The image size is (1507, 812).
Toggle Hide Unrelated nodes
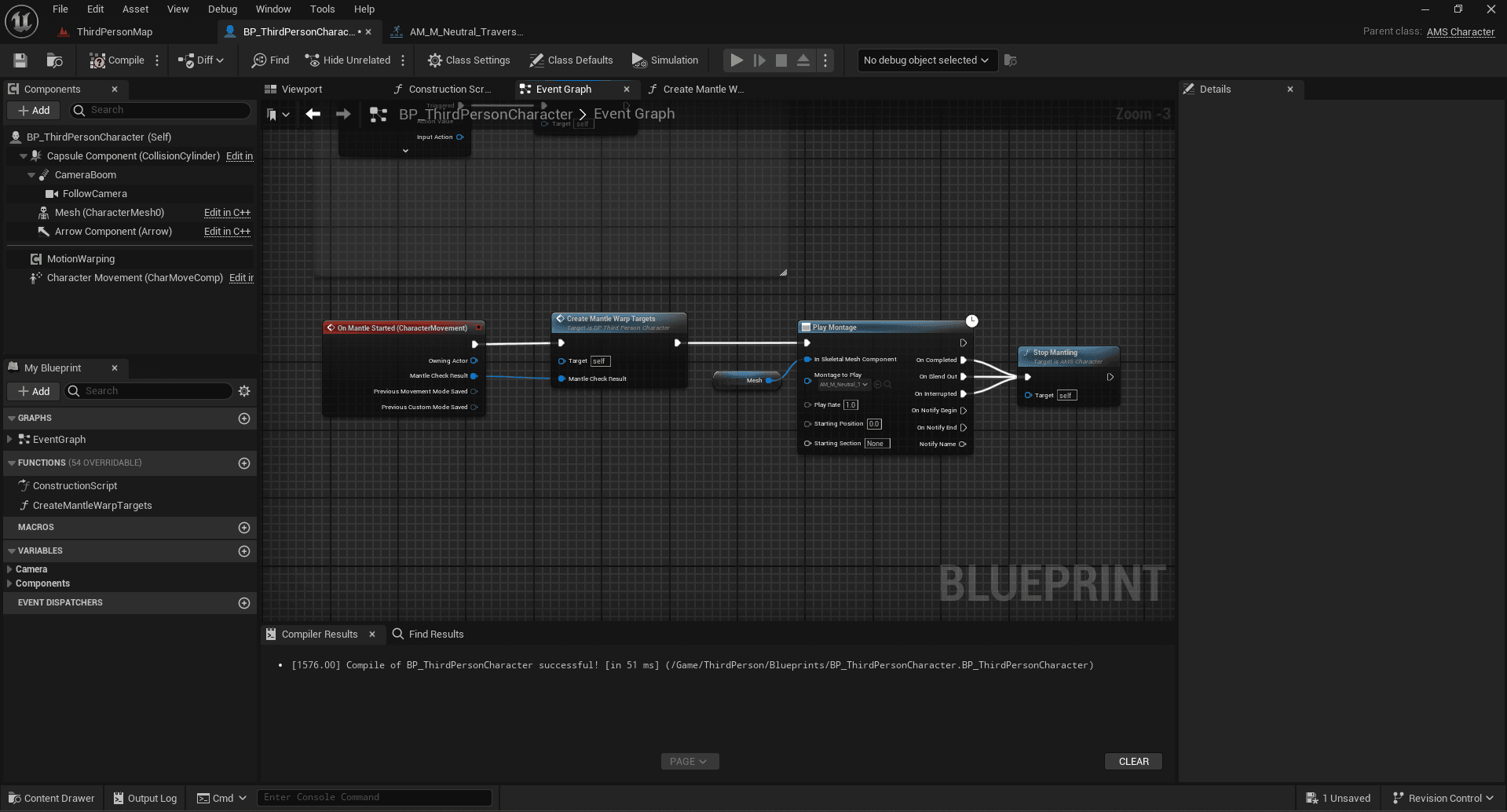pyautogui.click(x=347, y=60)
